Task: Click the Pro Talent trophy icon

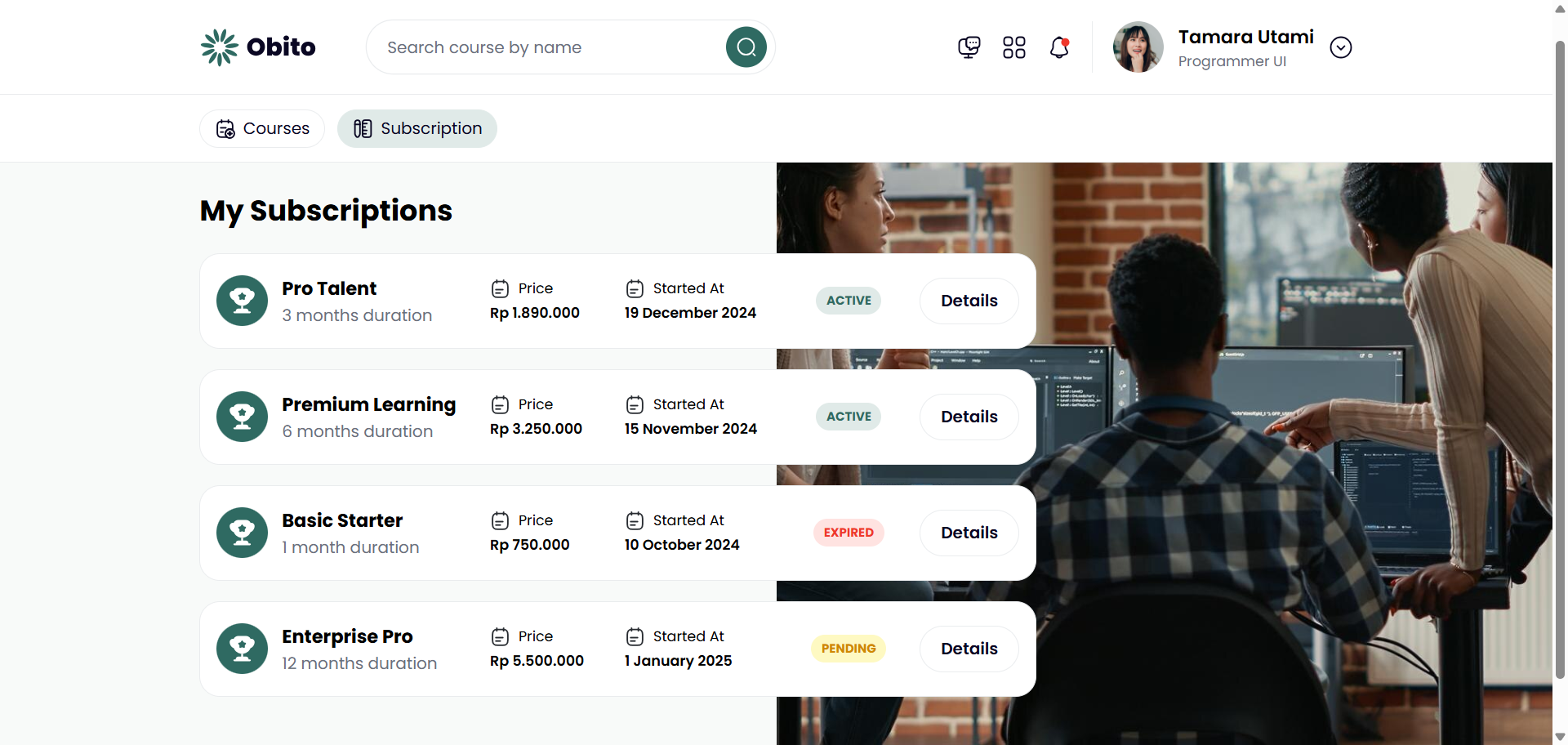Action: [x=242, y=301]
